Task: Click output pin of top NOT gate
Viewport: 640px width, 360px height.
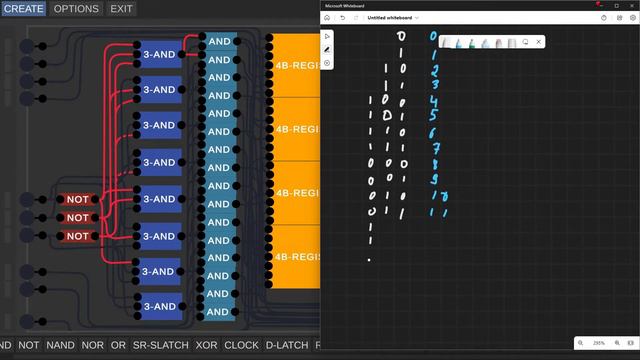Action: coord(95,199)
